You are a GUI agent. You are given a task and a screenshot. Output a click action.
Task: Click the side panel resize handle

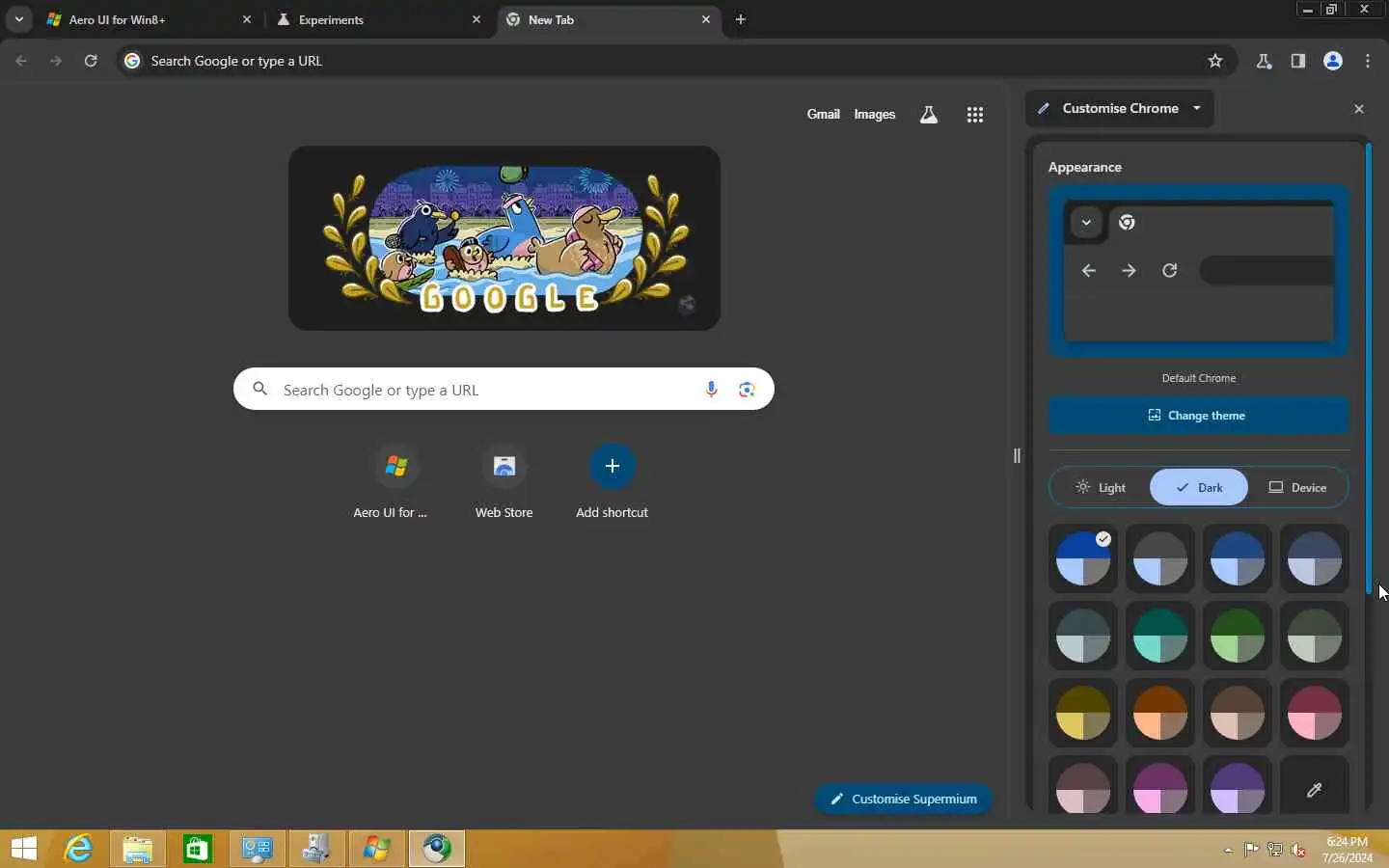(1017, 455)
